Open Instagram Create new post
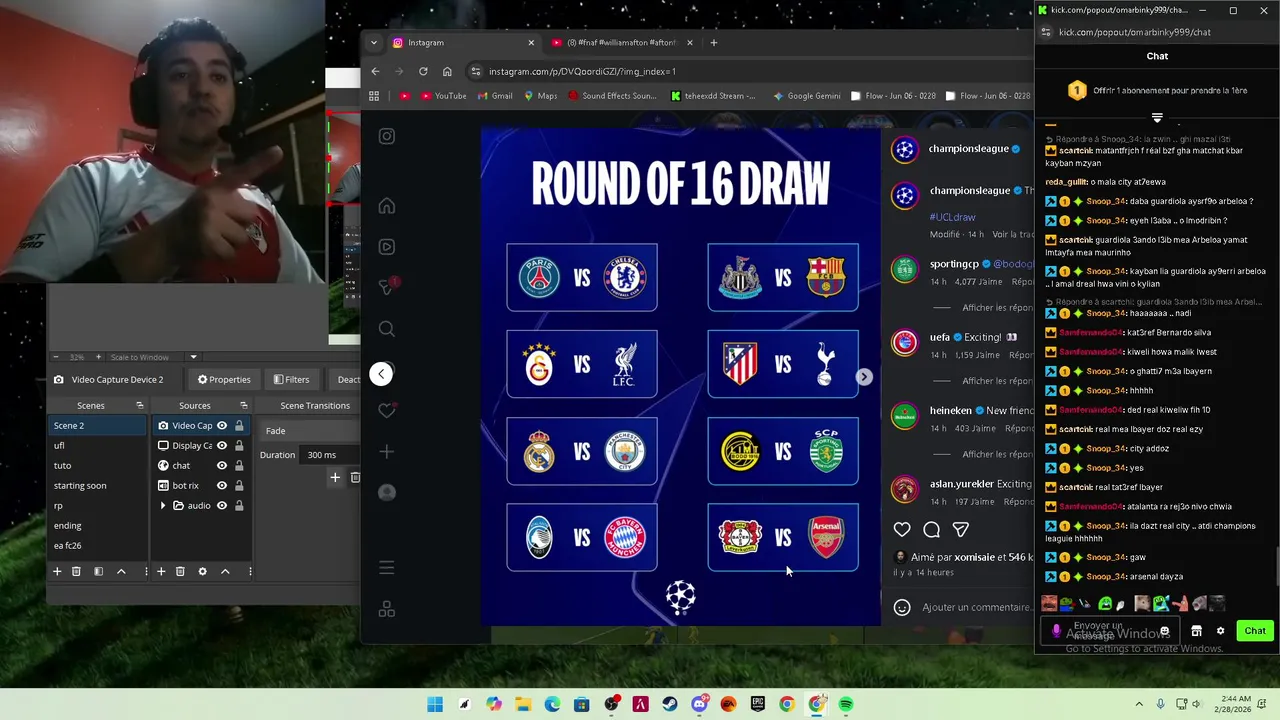Viewport: 1280px width, 720px height. pyautogui.click(x=387, y=452)
